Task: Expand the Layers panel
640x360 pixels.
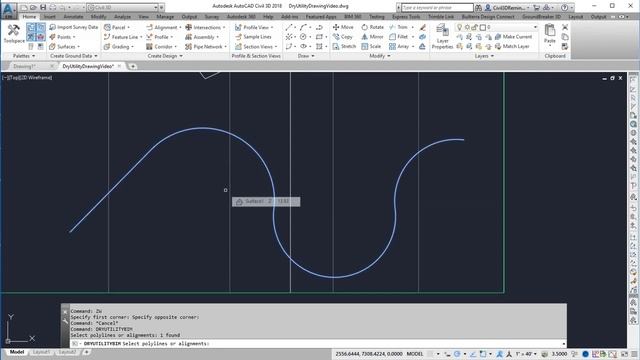Action: tap(484, 56)
